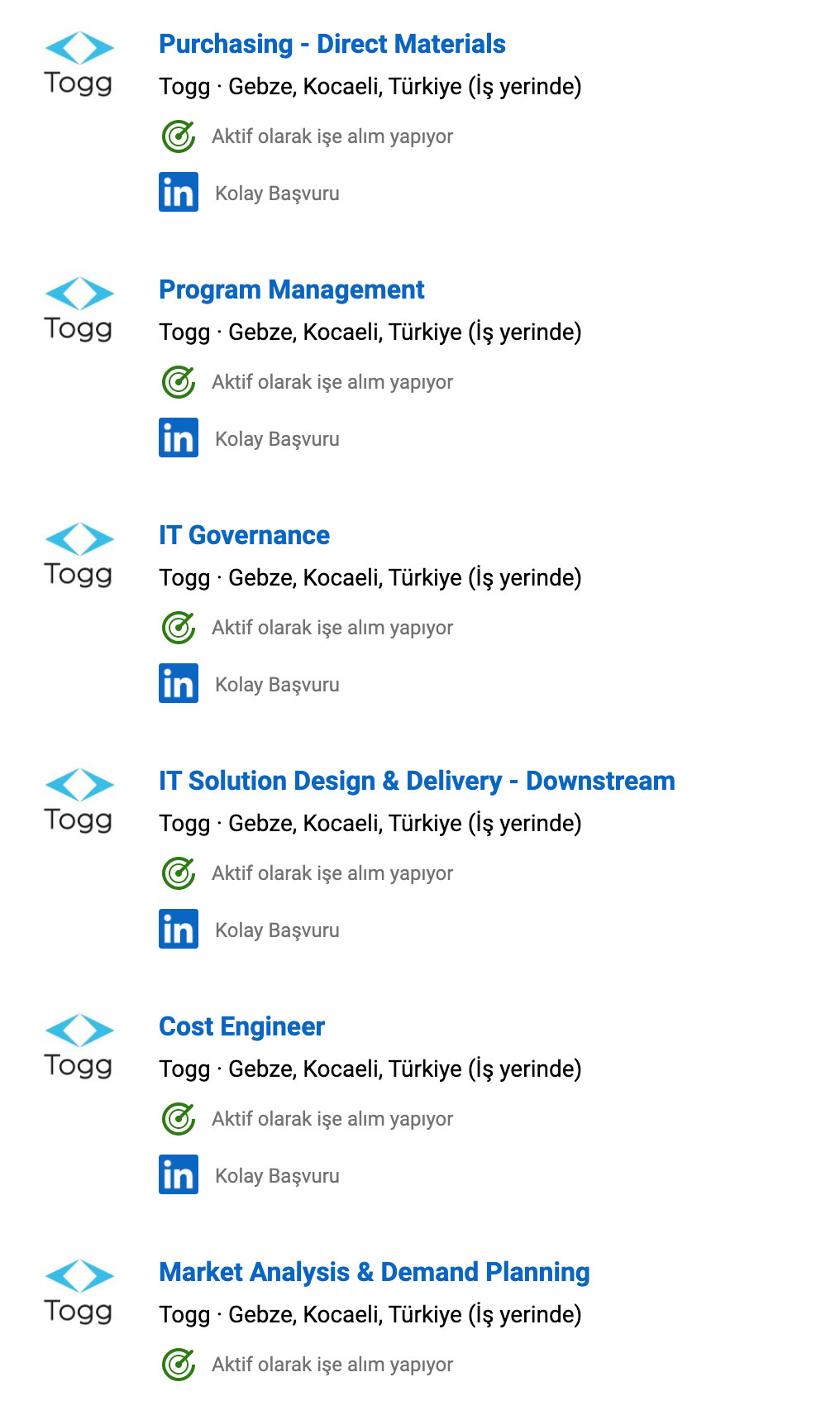Click the green target icon under IT Solution Design & Delivery
The width and height of the screenshot is (840, 1401).
[179, 873]
